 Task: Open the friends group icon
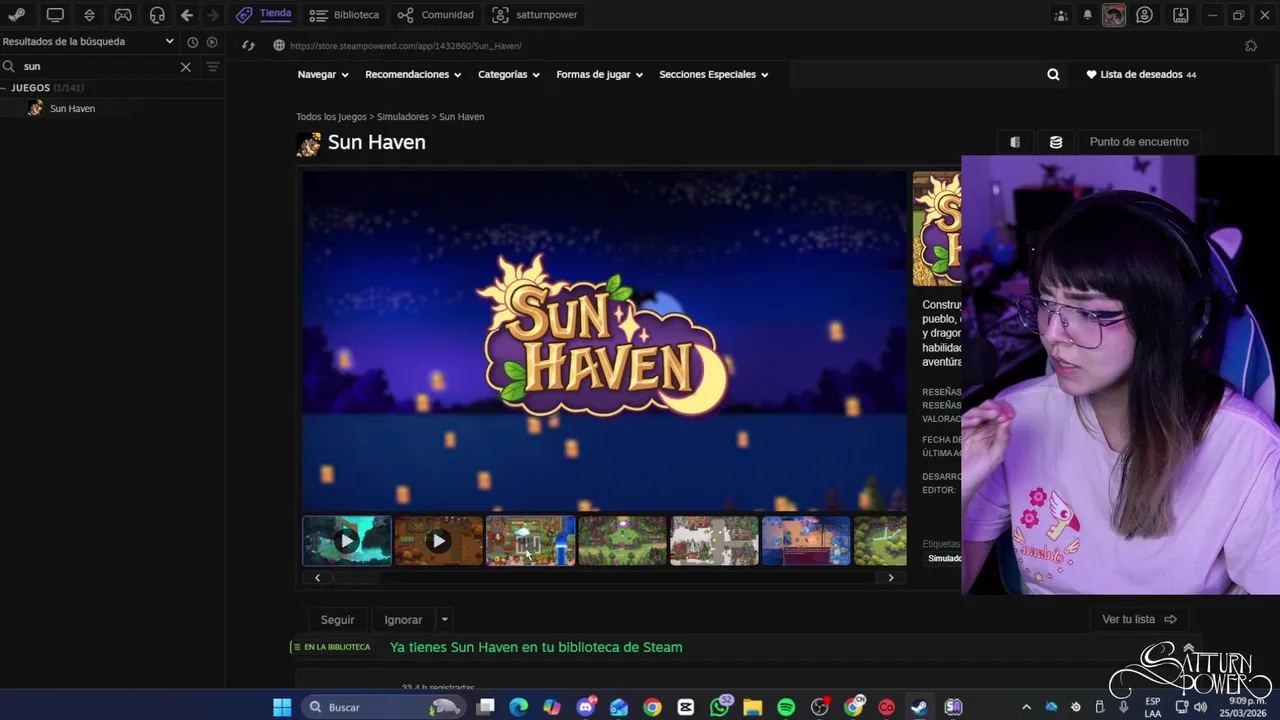[1061, 15]
